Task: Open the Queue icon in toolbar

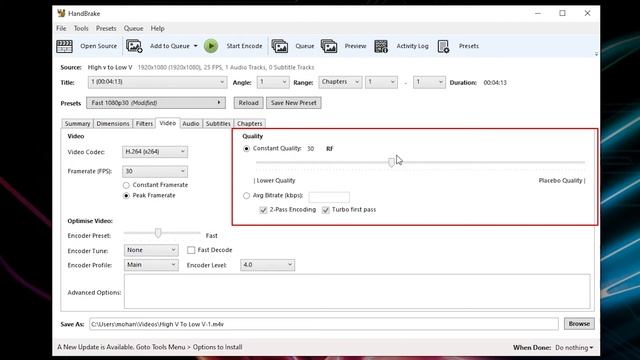Action: (280, 46)
